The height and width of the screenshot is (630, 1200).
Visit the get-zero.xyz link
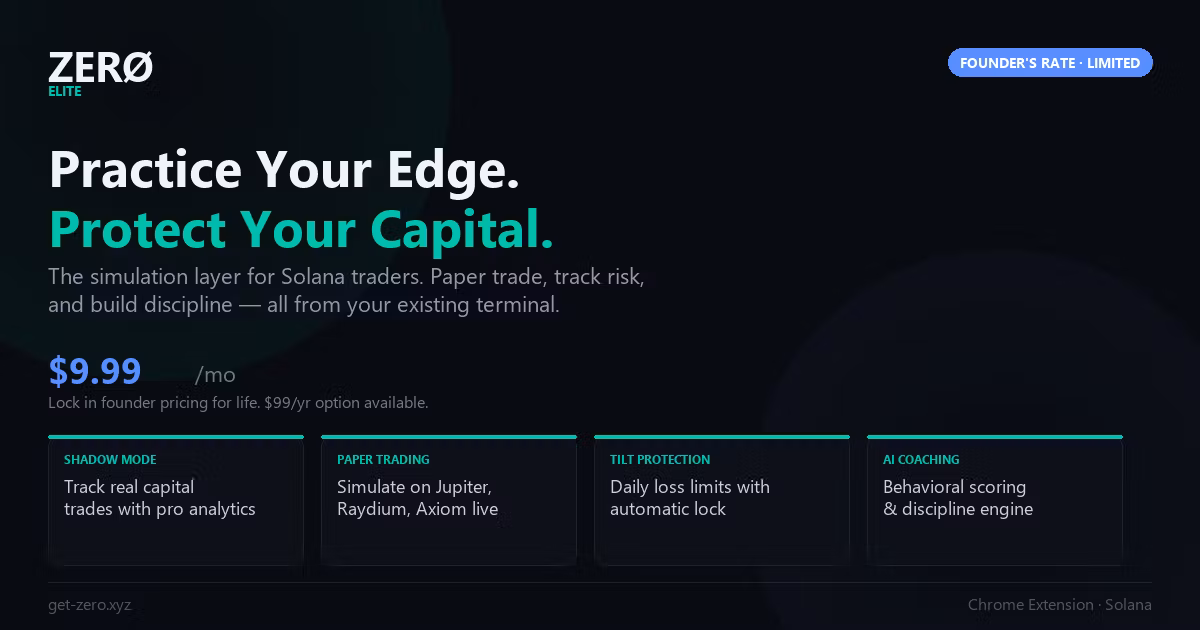(x=89, y=605)
